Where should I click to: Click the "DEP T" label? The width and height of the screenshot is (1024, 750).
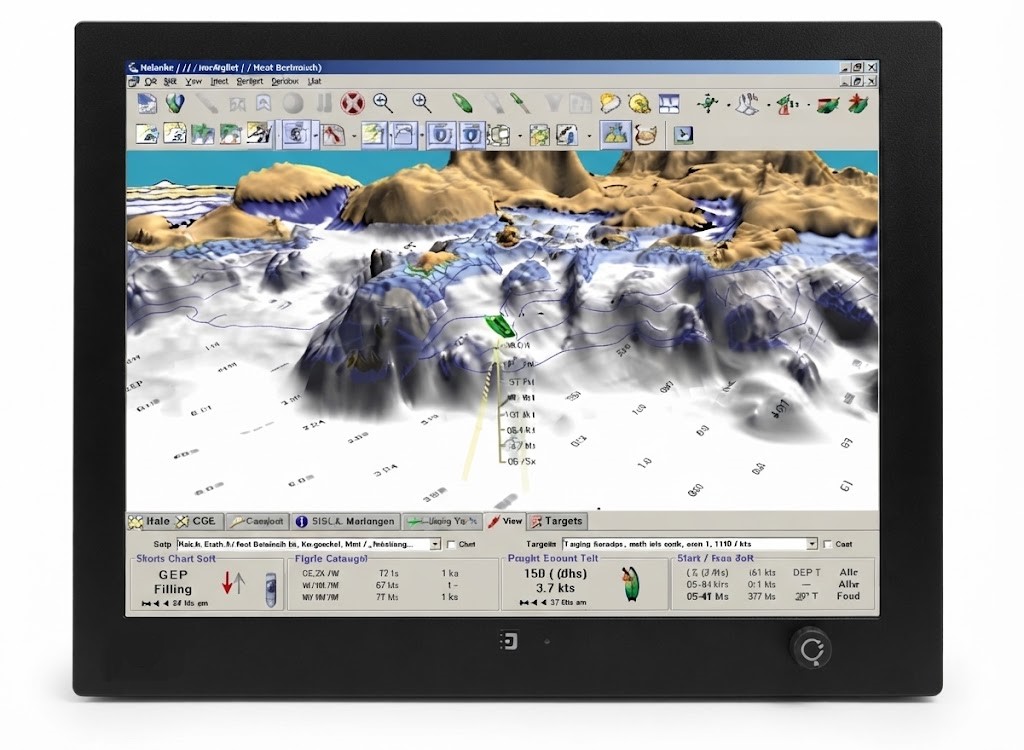(807, 572)
